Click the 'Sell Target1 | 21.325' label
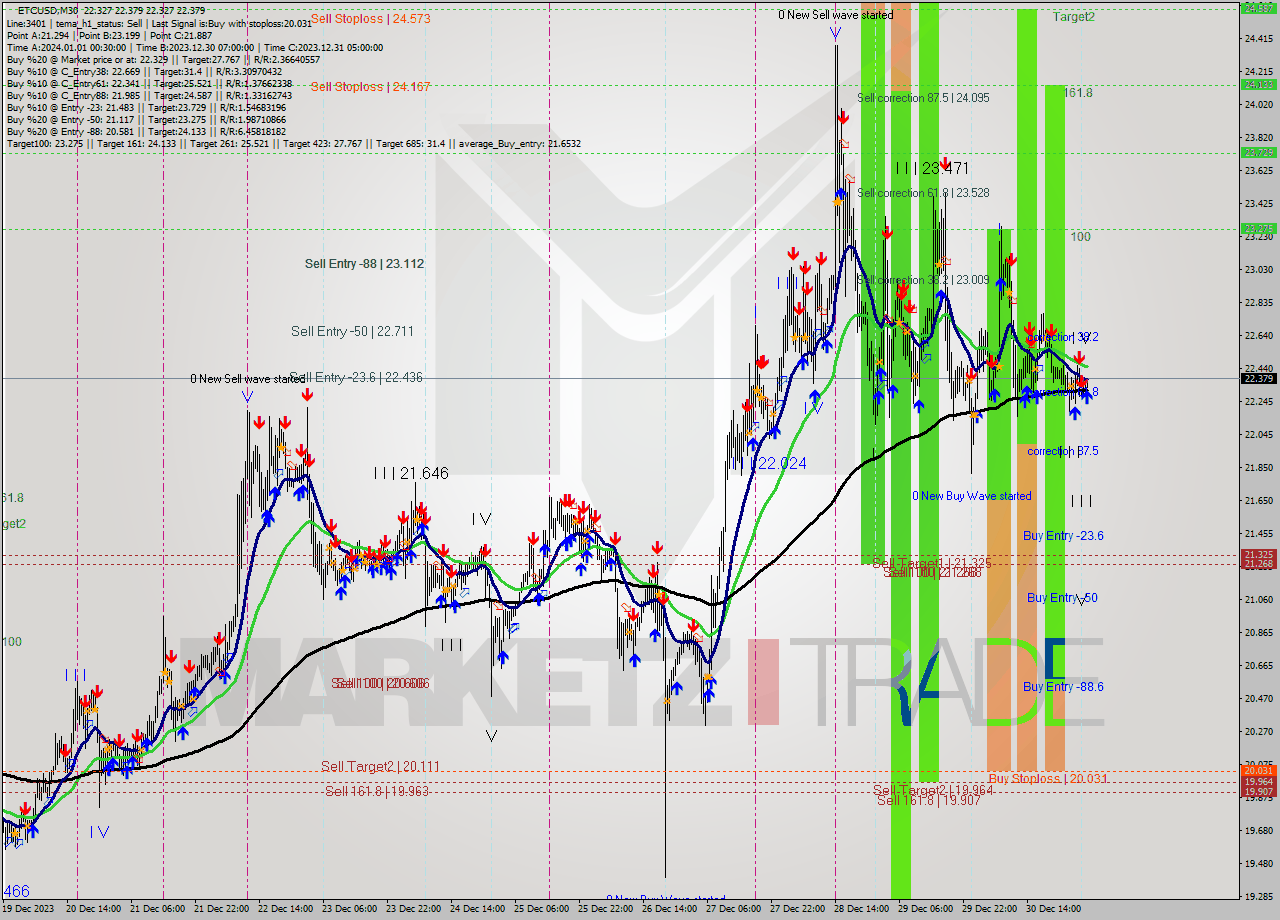The width and height of the screenshot is (1280, 920). tap(933, 563)
